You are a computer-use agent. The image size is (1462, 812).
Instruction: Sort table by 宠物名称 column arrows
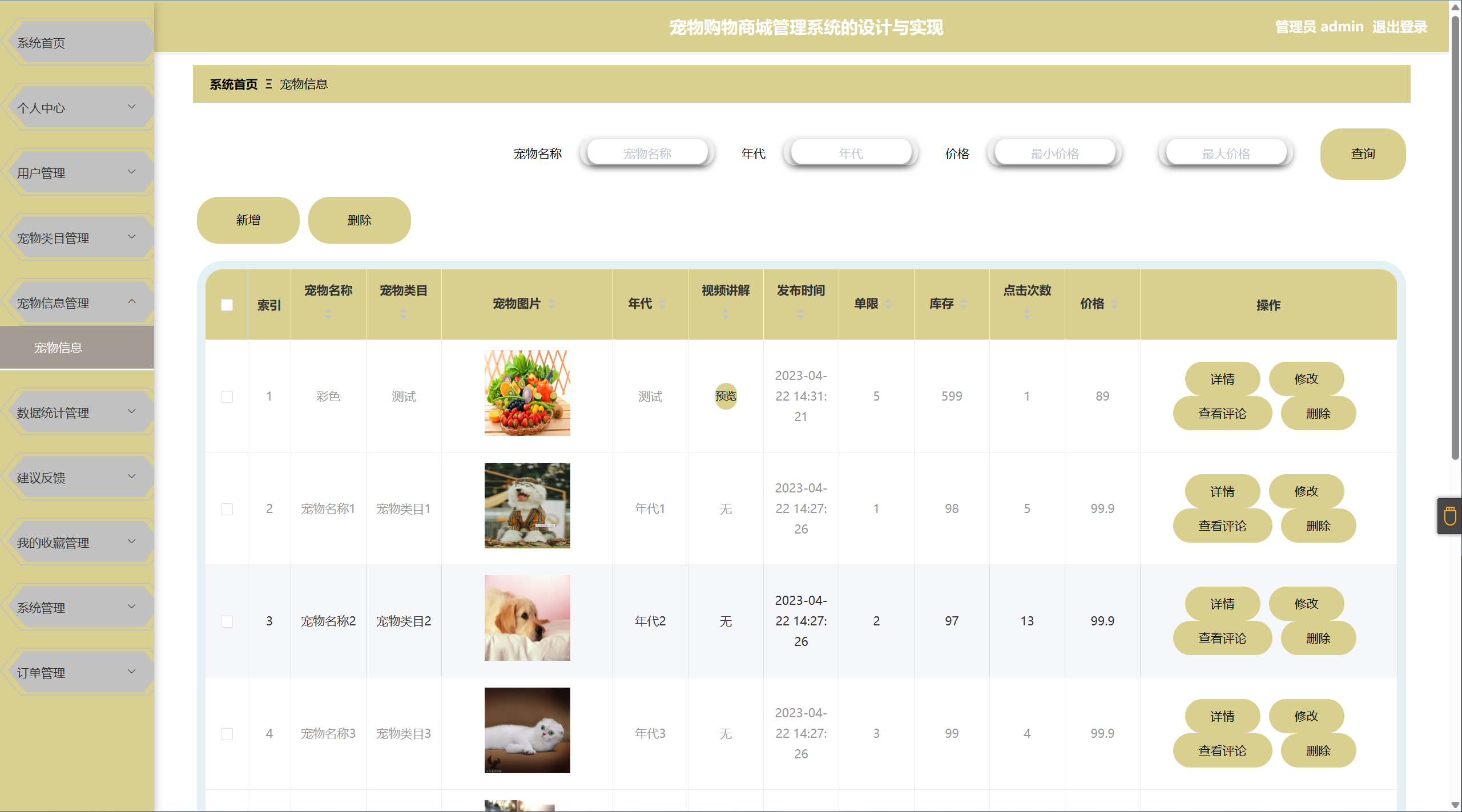click(328, 314)
